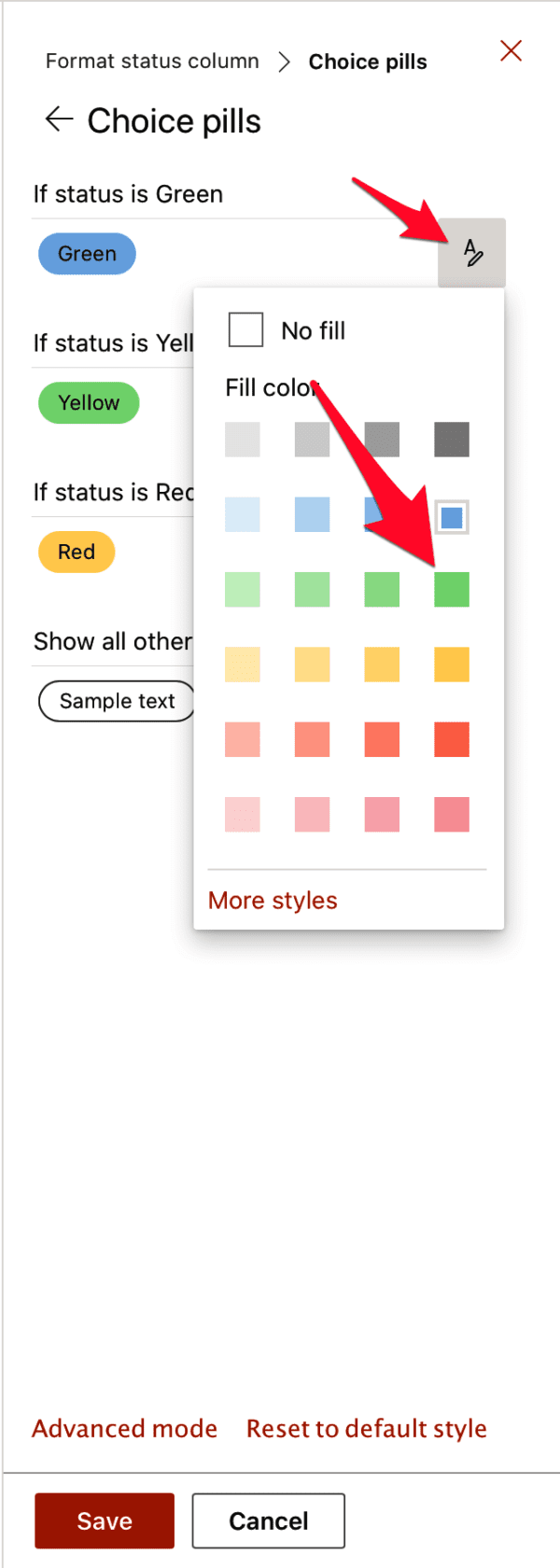
Task: Close the formatting panel with the X
Action: (511, 51)
